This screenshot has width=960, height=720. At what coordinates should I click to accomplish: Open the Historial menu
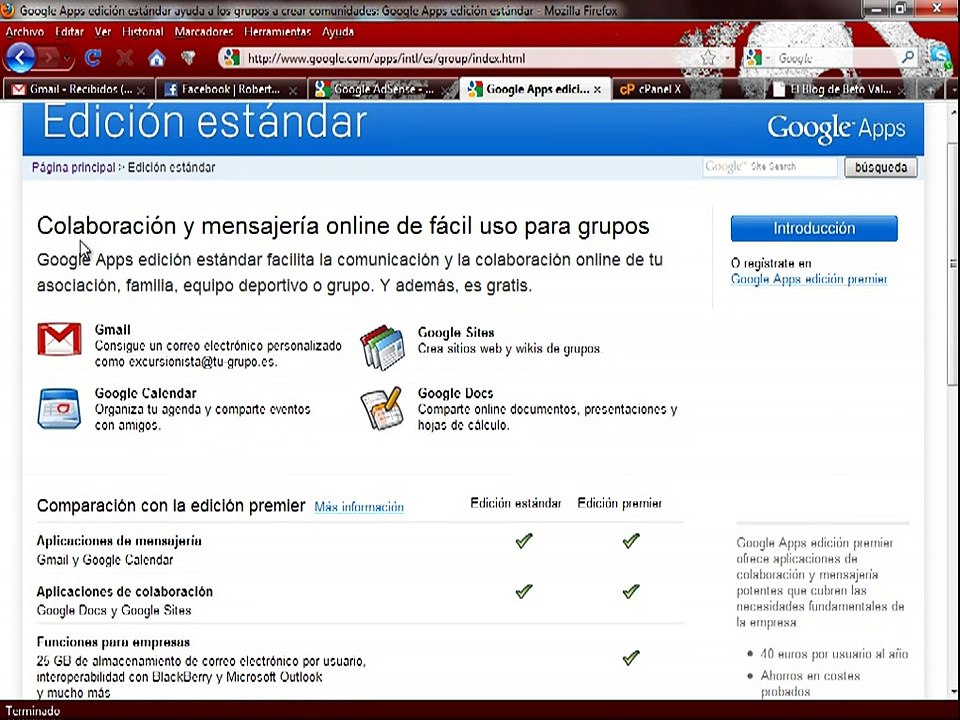click(143, 32)
